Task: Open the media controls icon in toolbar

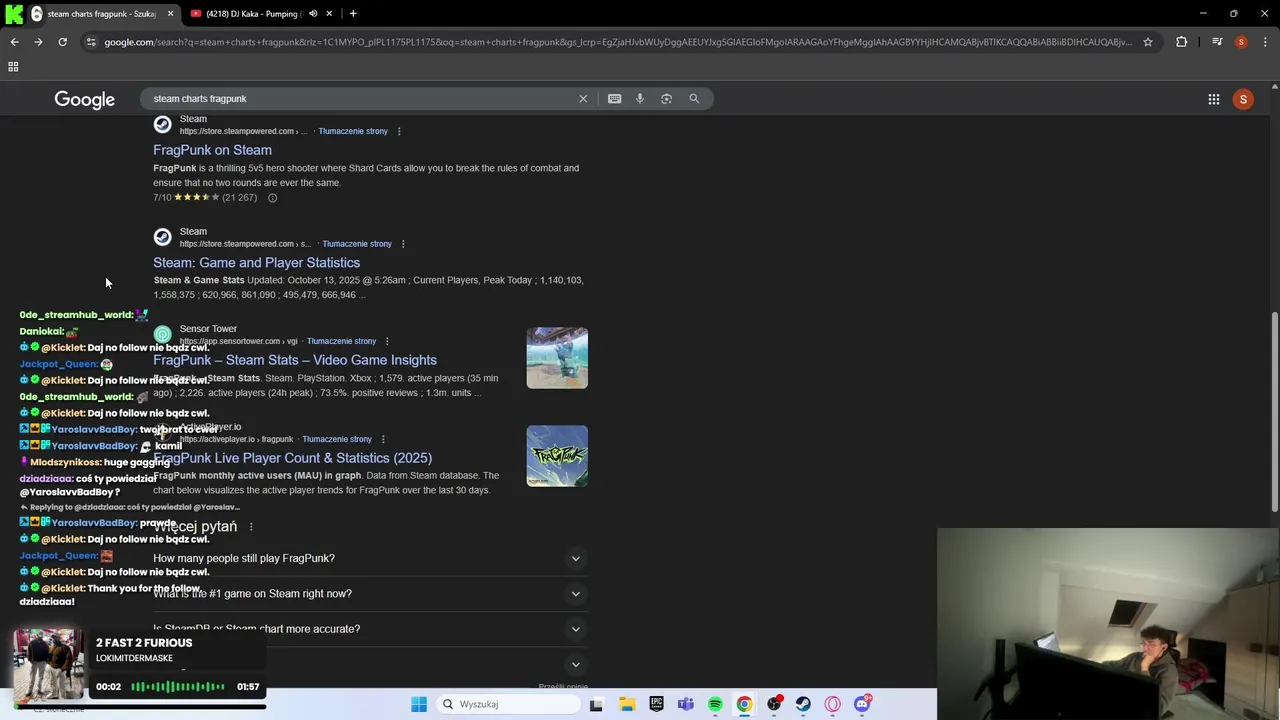Action: pos(1217,42)
